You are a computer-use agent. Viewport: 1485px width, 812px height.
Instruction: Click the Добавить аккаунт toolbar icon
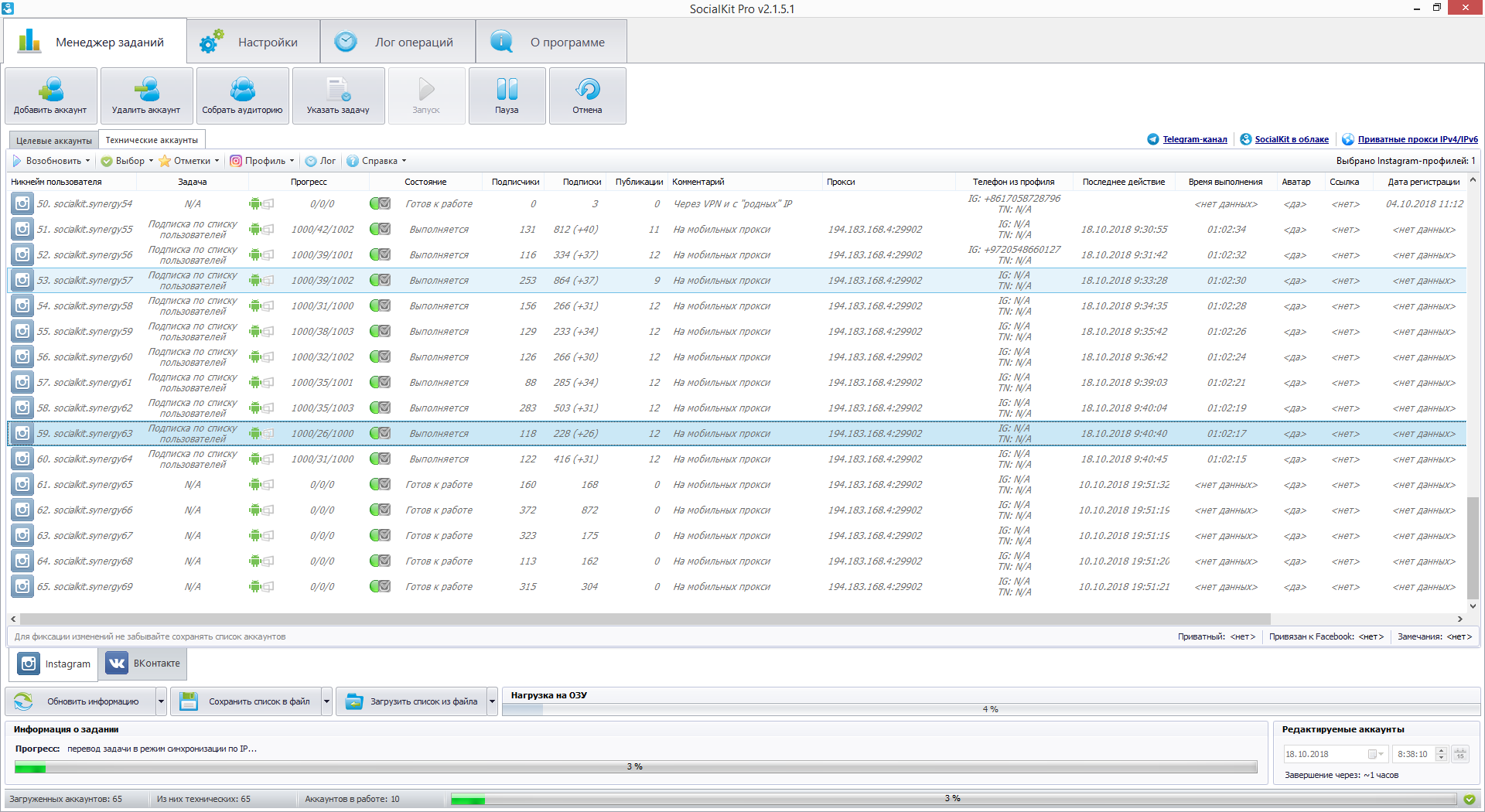(x=51, y=90)
